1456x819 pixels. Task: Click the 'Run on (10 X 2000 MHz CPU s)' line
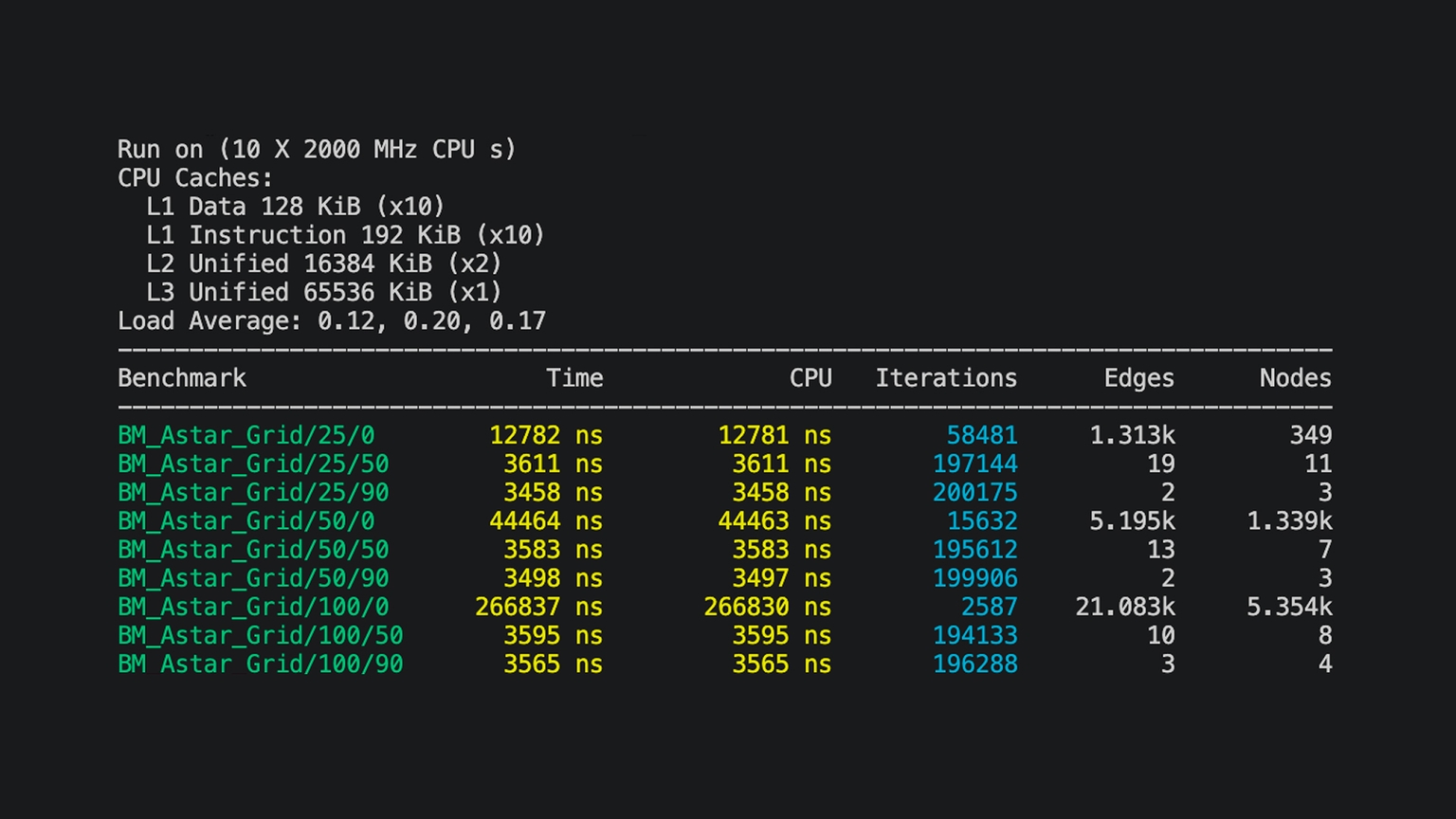tap(317, 150)
